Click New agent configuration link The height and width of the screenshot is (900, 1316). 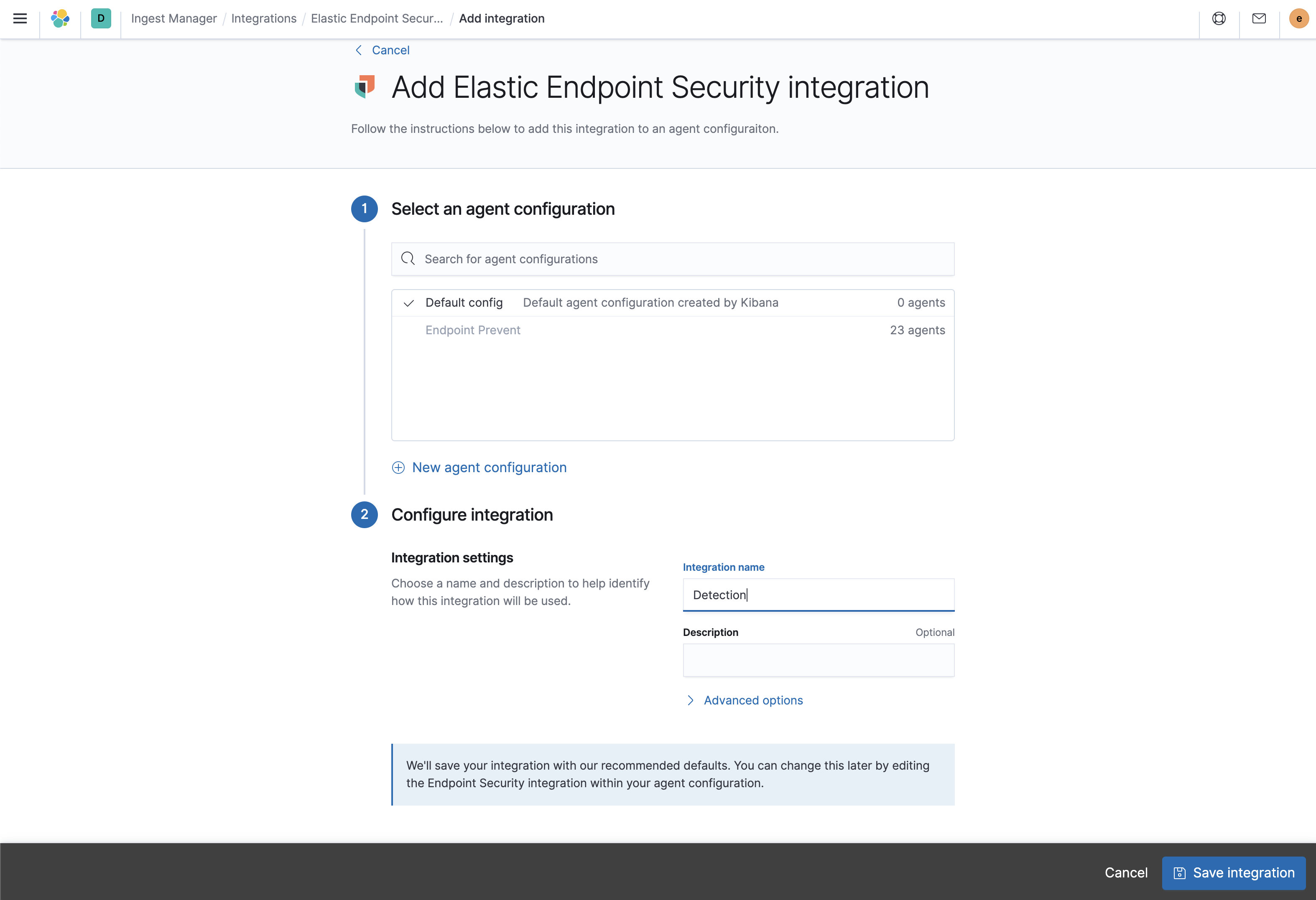[489, 468]
